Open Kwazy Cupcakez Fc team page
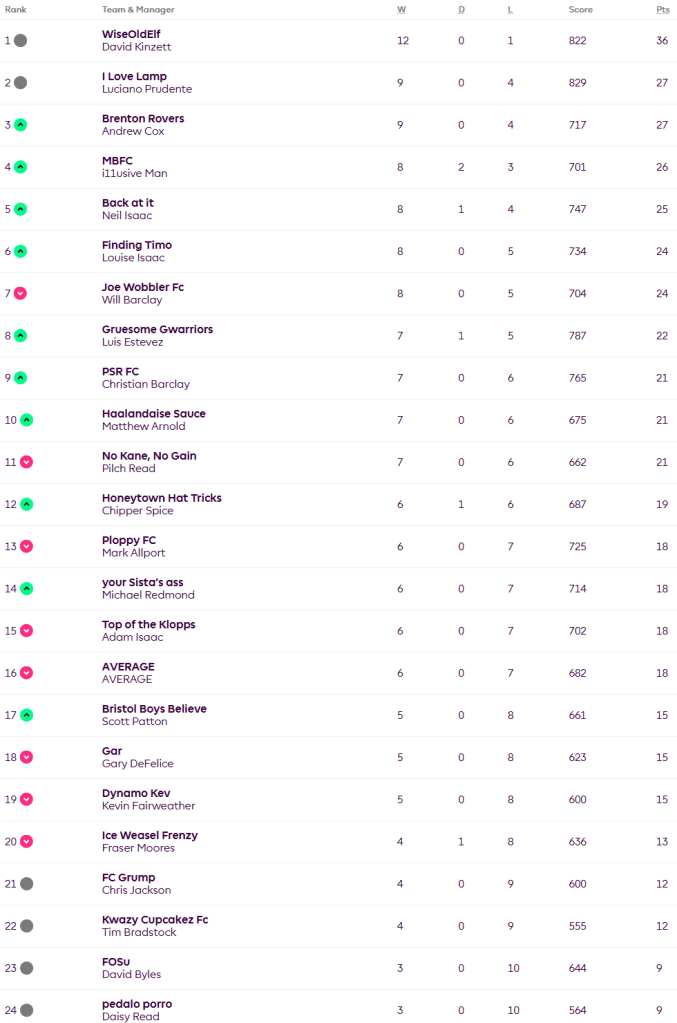Image resolution: width=677 pixels, height=1023 pixels. click(155, 920)
